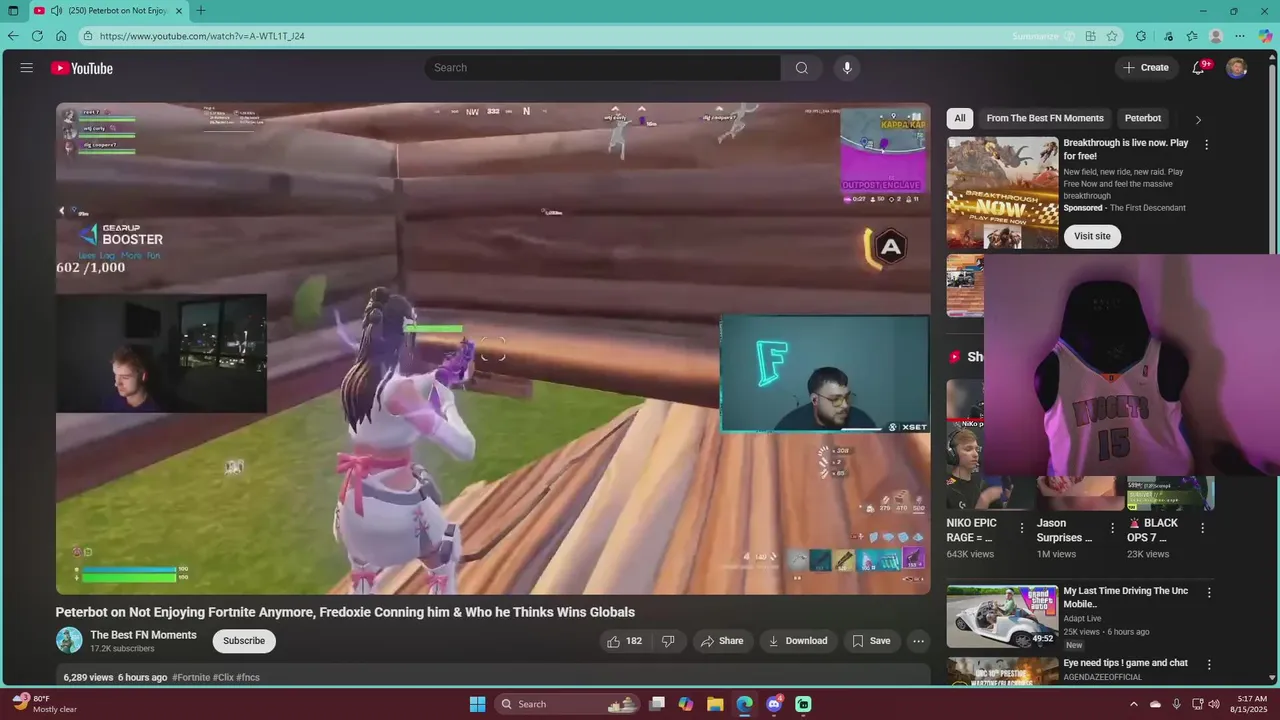
Task: Add page to favorites star
Action: pos(1112,36)
